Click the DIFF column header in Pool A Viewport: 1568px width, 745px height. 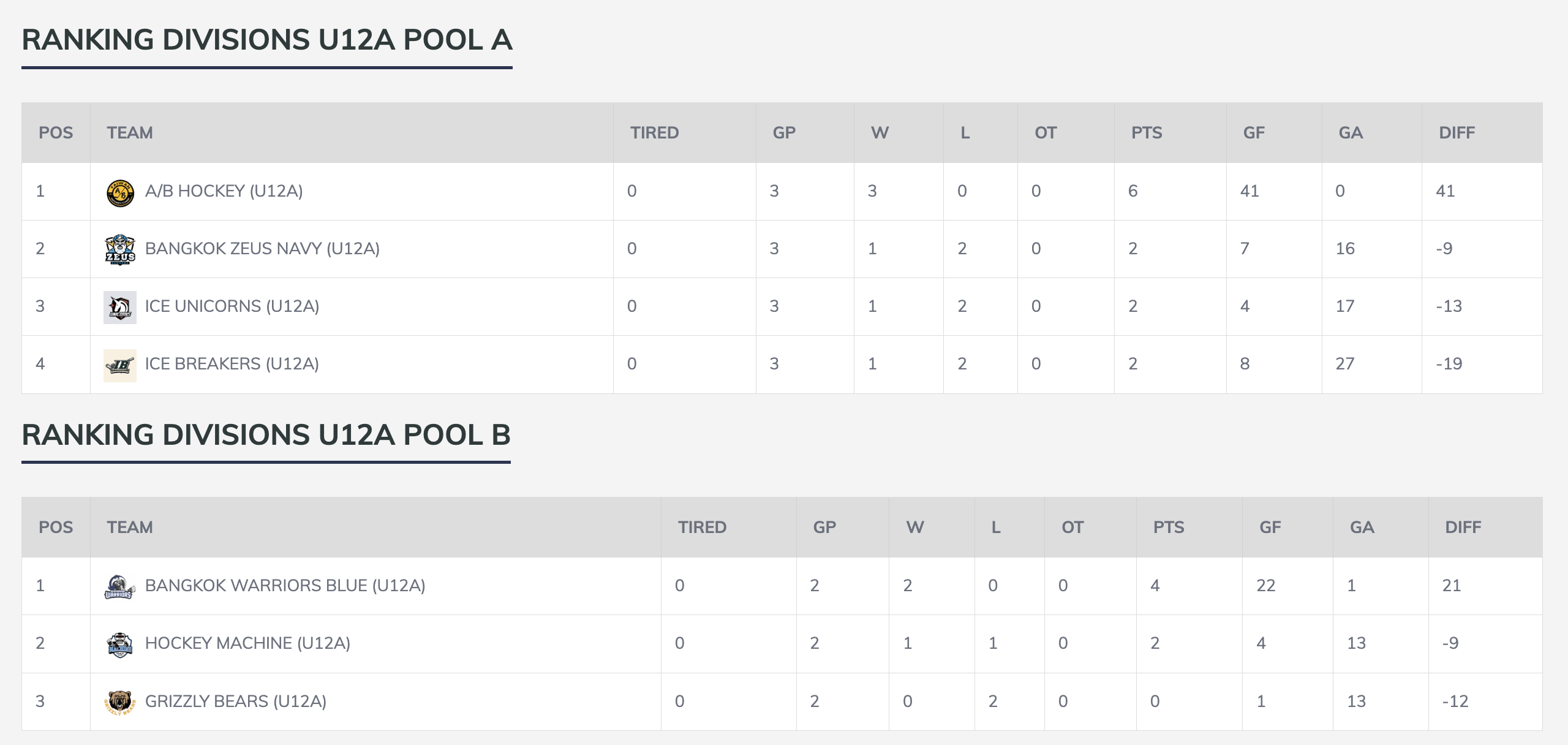[1457, 133]
